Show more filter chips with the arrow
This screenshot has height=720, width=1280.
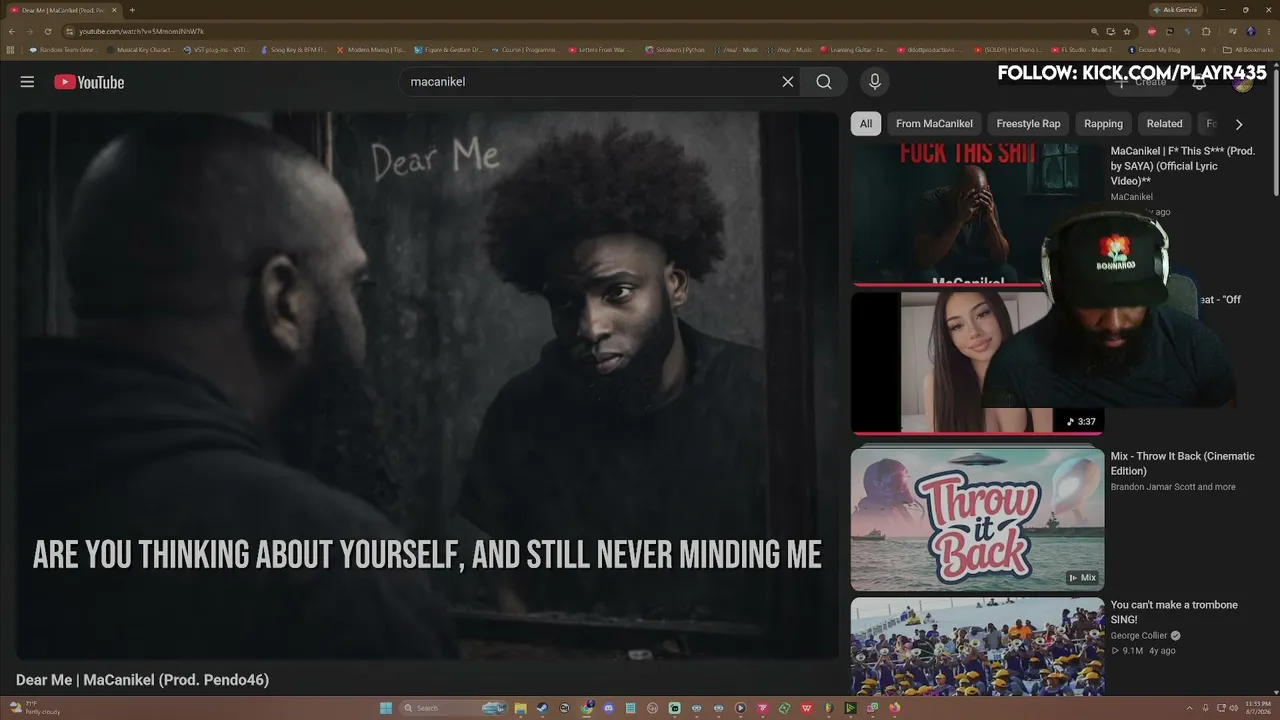tap(1239, 124)
